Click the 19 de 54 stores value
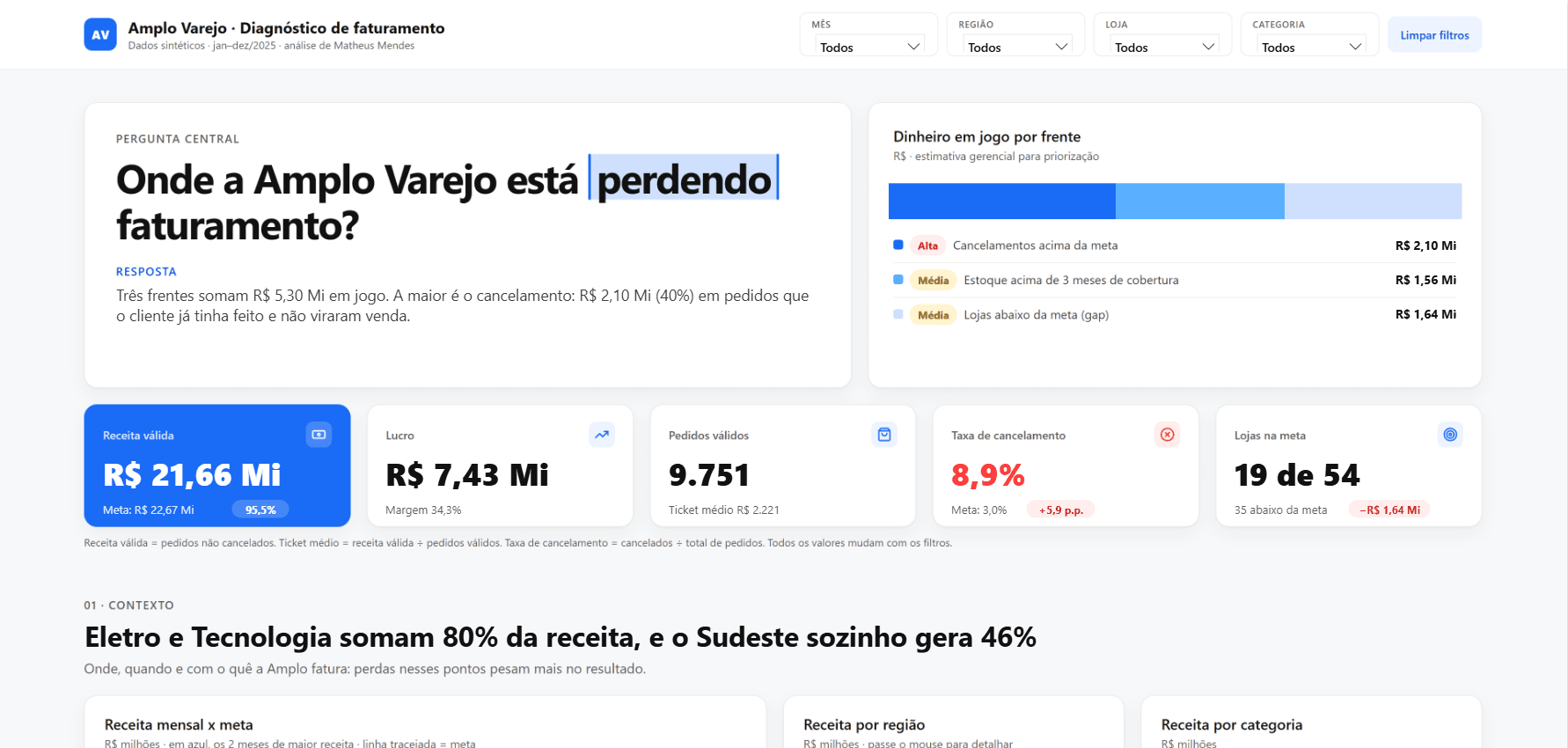 (x=1297, y=475)
